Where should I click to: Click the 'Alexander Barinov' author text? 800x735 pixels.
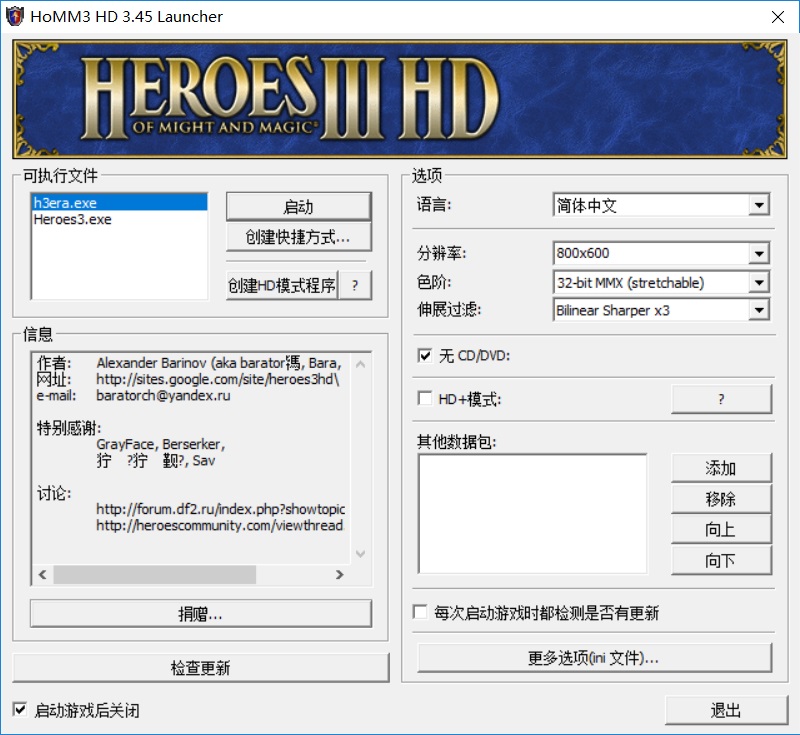coord(152,363)
